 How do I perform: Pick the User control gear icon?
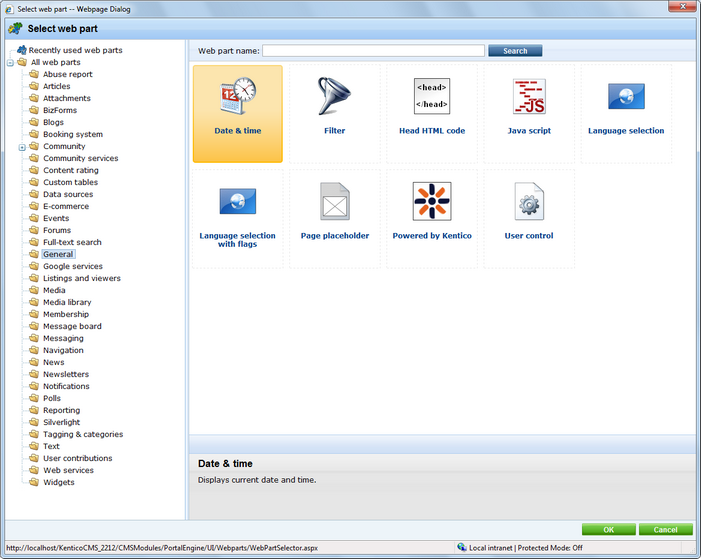pos(529,201)
